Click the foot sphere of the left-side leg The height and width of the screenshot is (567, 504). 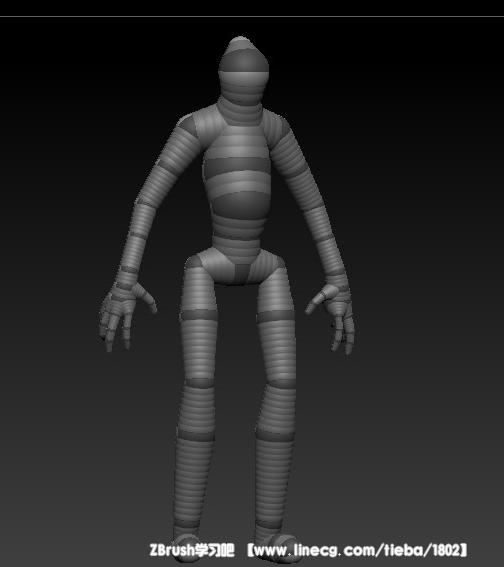pyautogui.click(x=188, y=547)
